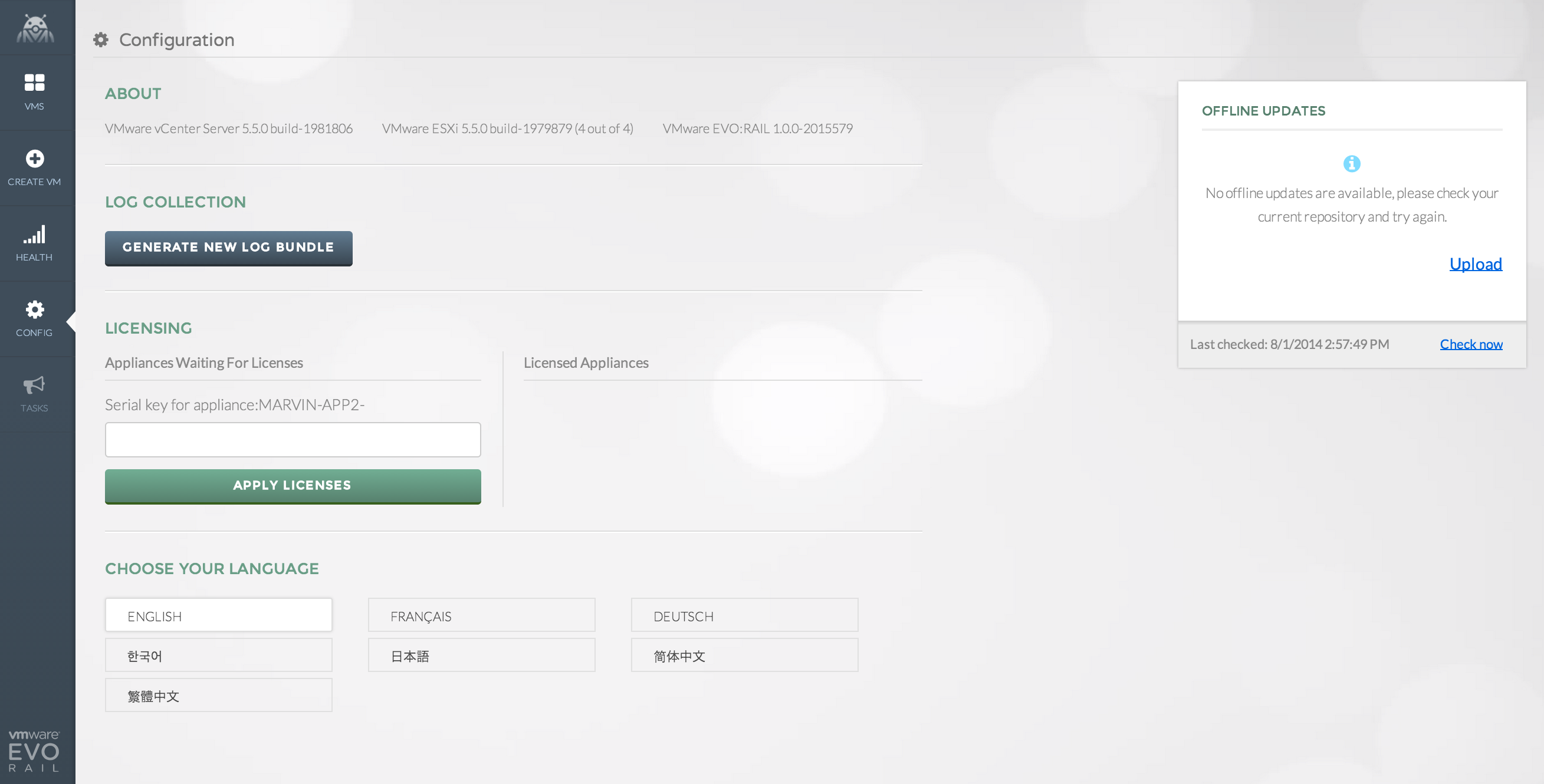The width and height of the screenshot is (1544, 784).
Task: Switch language to FRANÇAIS
Action: point(481,615)
